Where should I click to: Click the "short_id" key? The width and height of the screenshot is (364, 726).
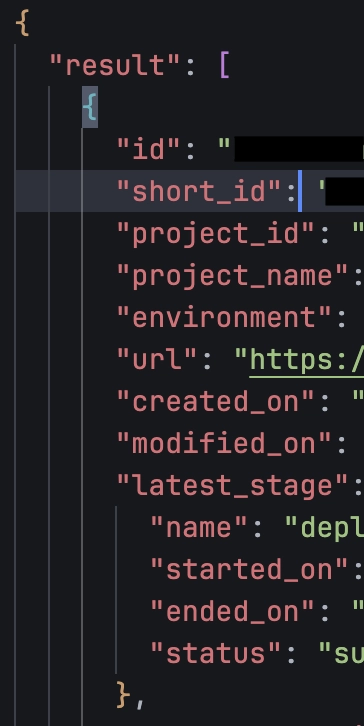coord(199,192)
